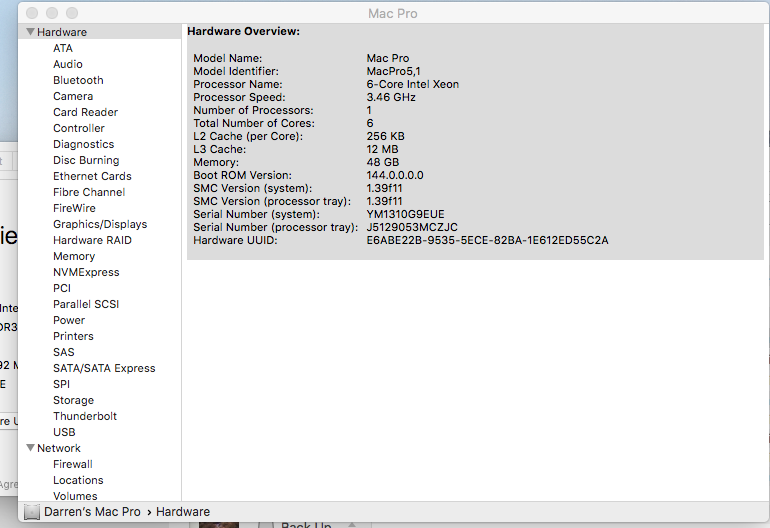770x528 pixels.
Task: Show Diagnostics information
Action: [83, 144]
